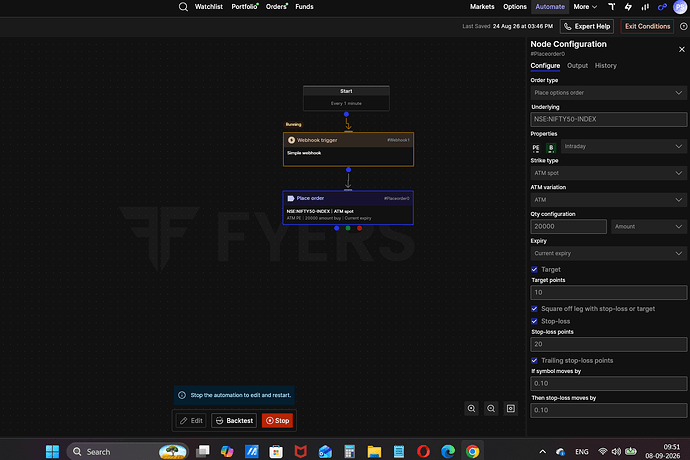The height and width of the screenshot is (460, 690).
Task: Click the Backtest button
Action: (234, 421)
